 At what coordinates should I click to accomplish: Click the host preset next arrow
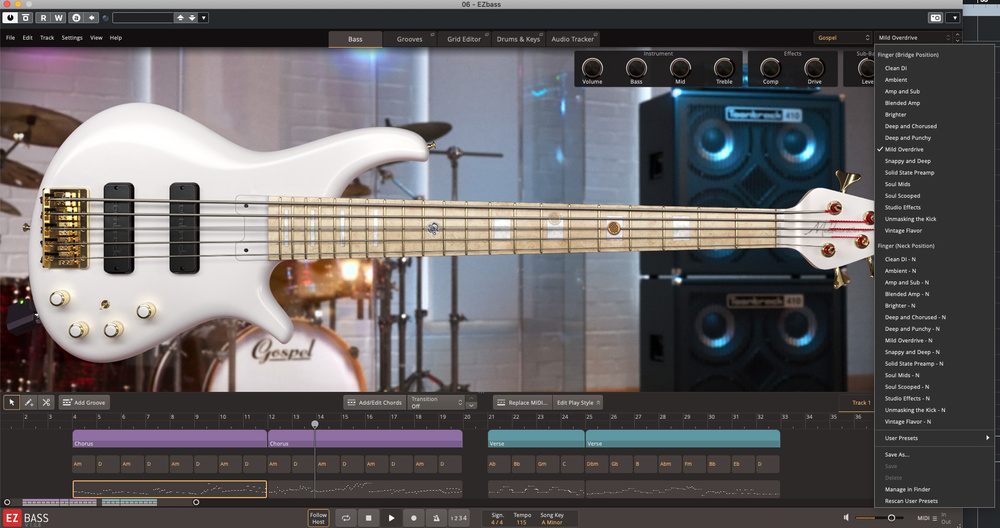click(x=191, y=18)
